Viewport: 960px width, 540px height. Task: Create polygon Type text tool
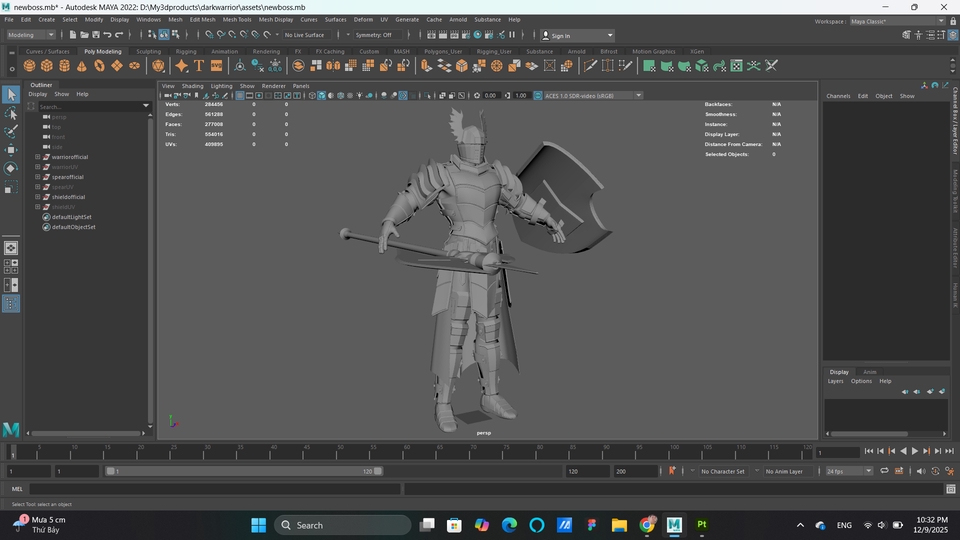[x=199, y=66]
